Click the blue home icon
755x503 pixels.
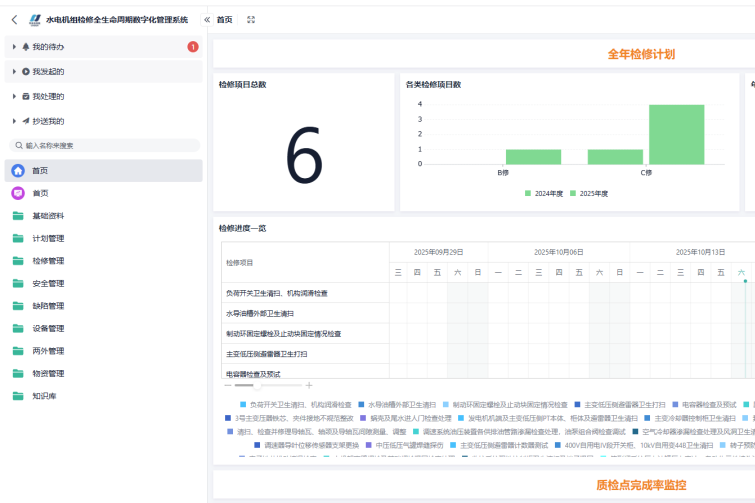pos(18,170)
